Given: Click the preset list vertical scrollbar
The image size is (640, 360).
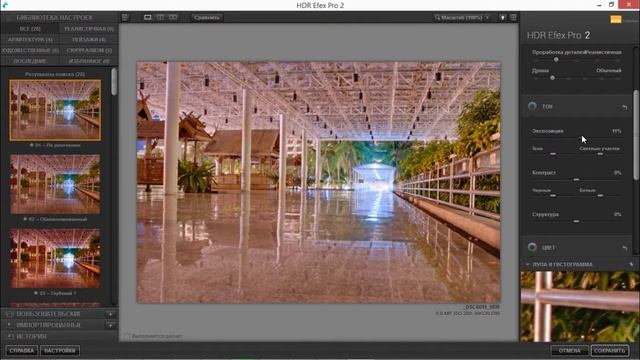Looking at the screenshot, I should point(114,82).
